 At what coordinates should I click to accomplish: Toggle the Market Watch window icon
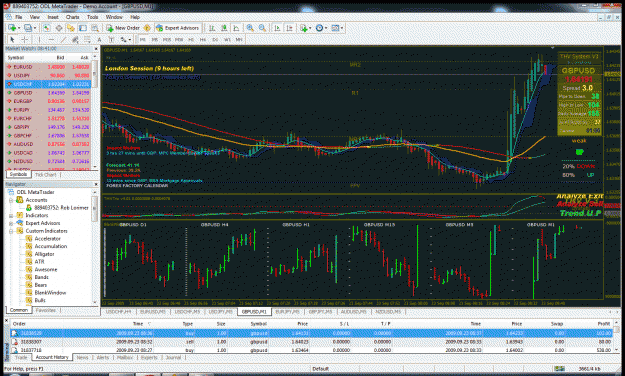[47, 28]
